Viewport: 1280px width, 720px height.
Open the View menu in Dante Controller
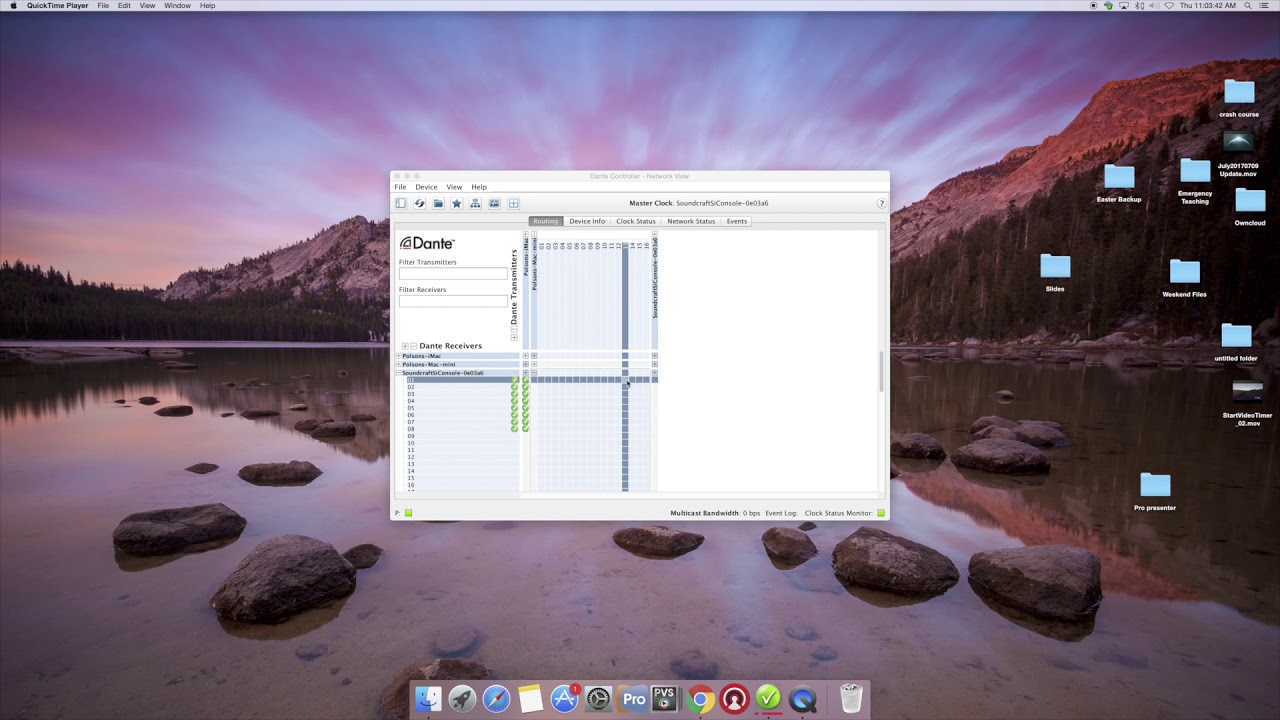click(454, 187)
